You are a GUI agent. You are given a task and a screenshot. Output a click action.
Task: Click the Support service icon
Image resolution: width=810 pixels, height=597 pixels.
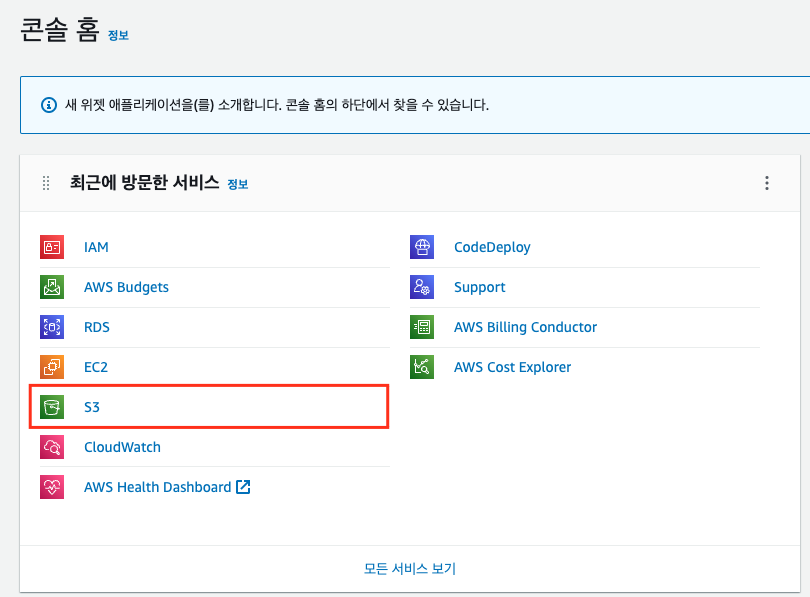(x=422, y=287)
